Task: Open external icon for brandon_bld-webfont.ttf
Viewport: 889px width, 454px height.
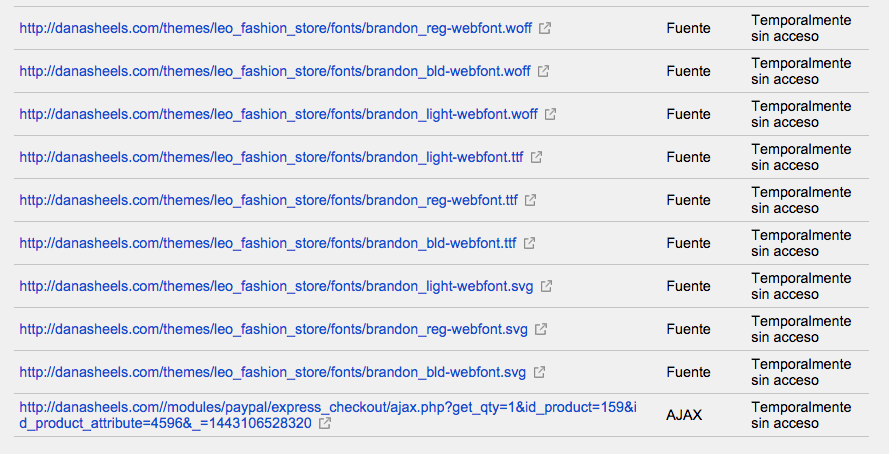Action: point(529,243)
